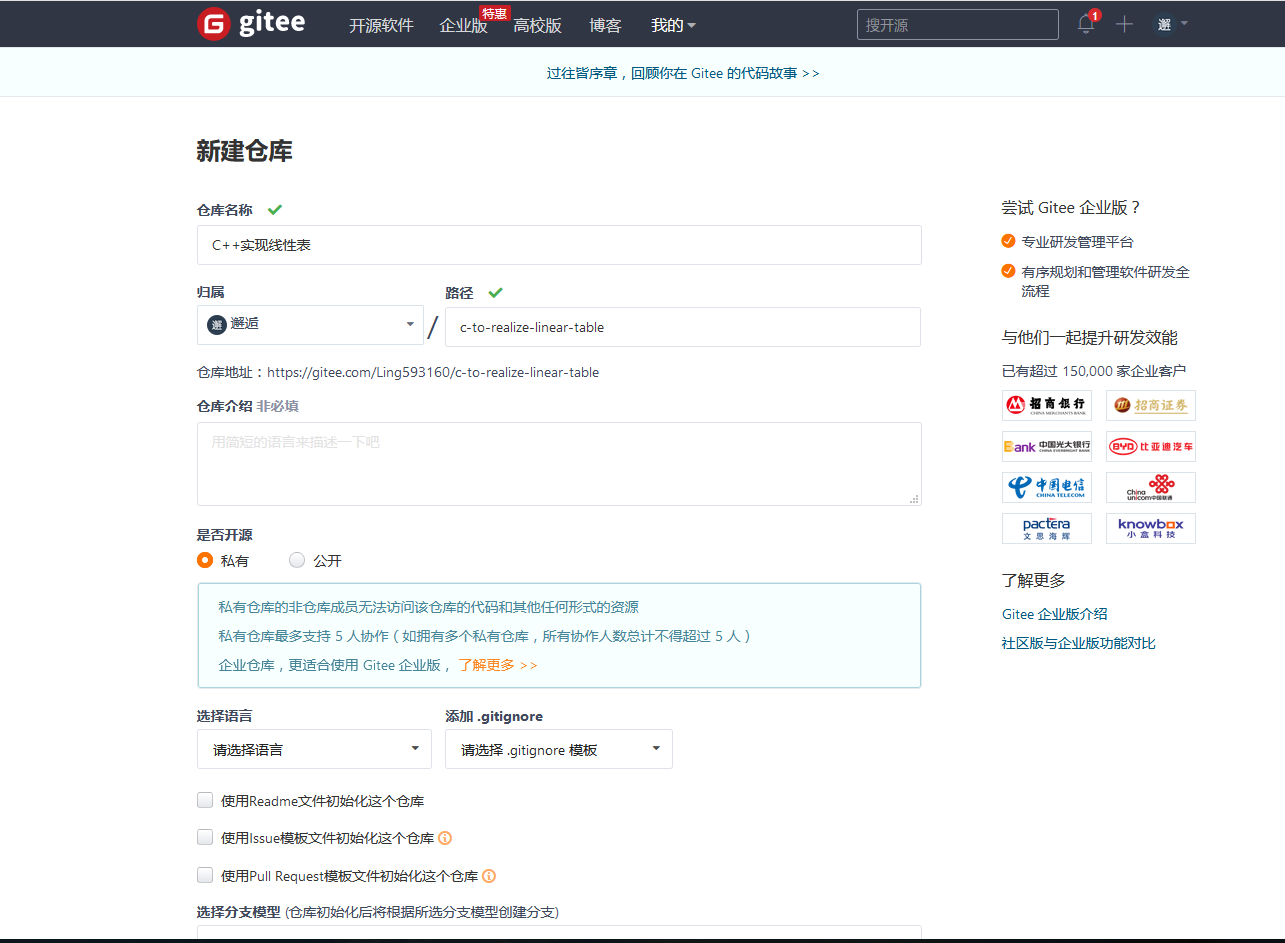Screen dimensions: 1285x943
Task: Click the Pactera logo
Action: pyautogui.click(x=1047, y=528)
